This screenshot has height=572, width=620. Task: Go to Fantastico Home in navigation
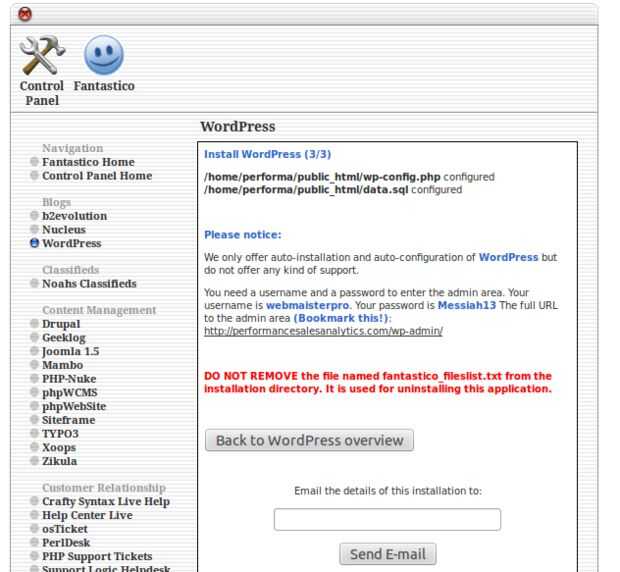click(x=88, y=162)
